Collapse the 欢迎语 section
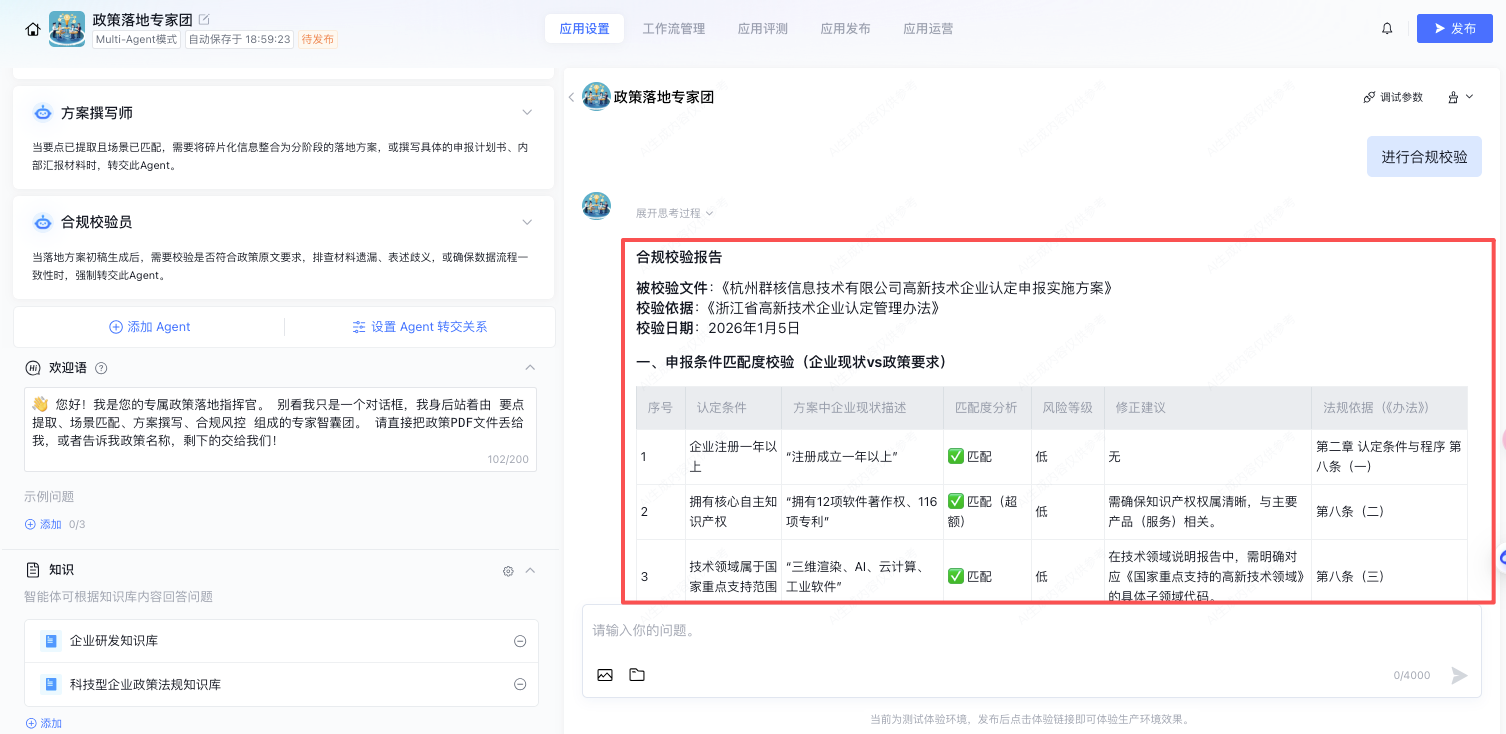This screenshot has width=1506, height=734. tap(530, 368)
